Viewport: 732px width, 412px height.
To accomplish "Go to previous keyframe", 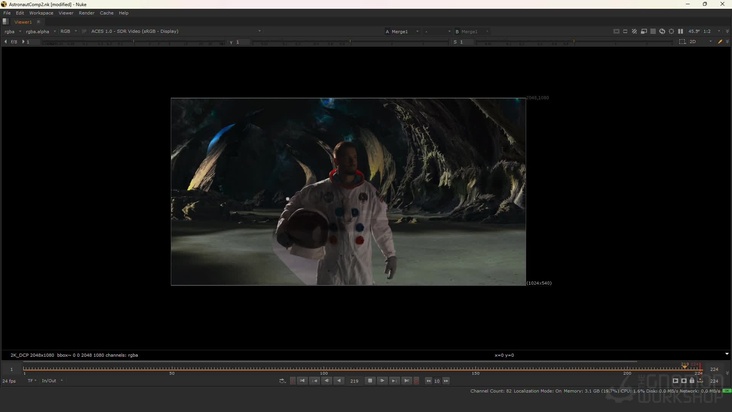I will click(x=315, y=381).
